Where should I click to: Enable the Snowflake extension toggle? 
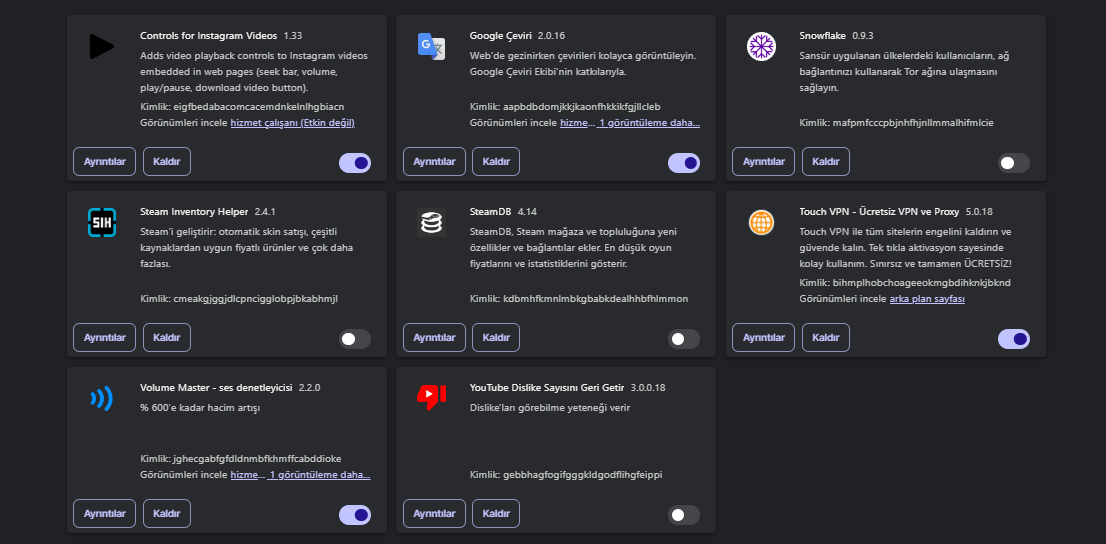(1013, 163)
